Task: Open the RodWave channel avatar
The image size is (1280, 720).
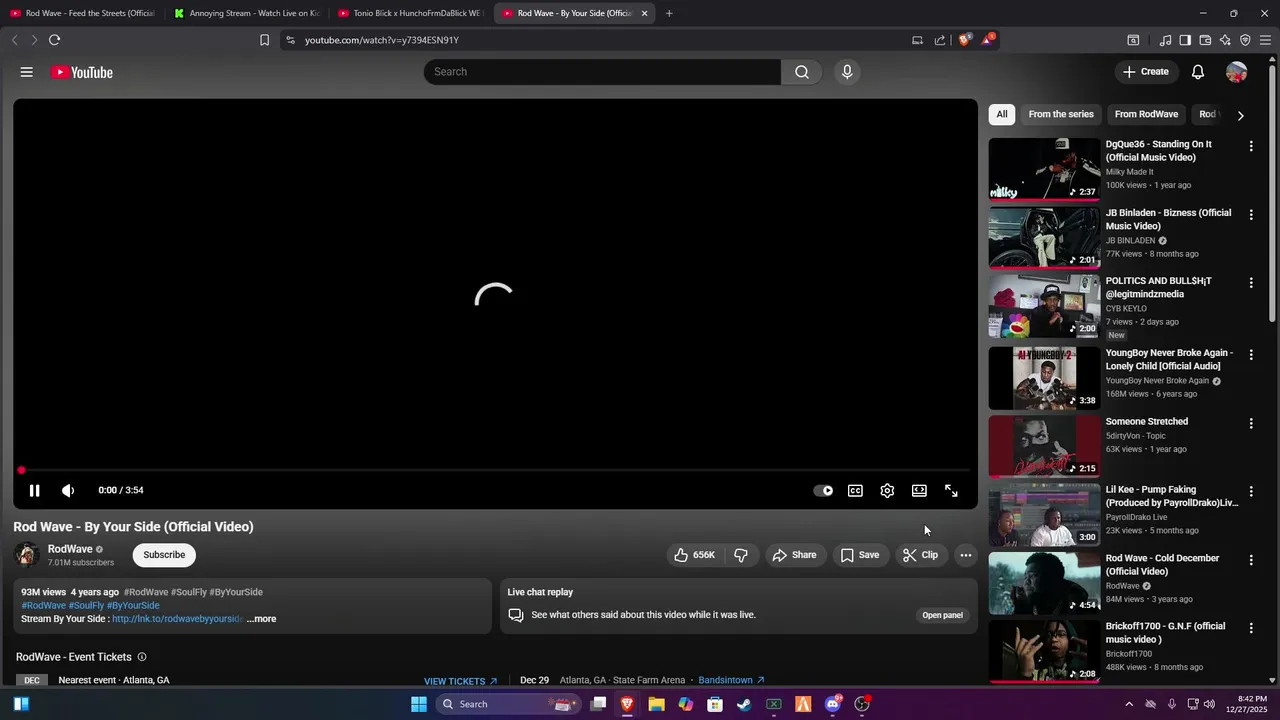Action: tap(27, 555)
